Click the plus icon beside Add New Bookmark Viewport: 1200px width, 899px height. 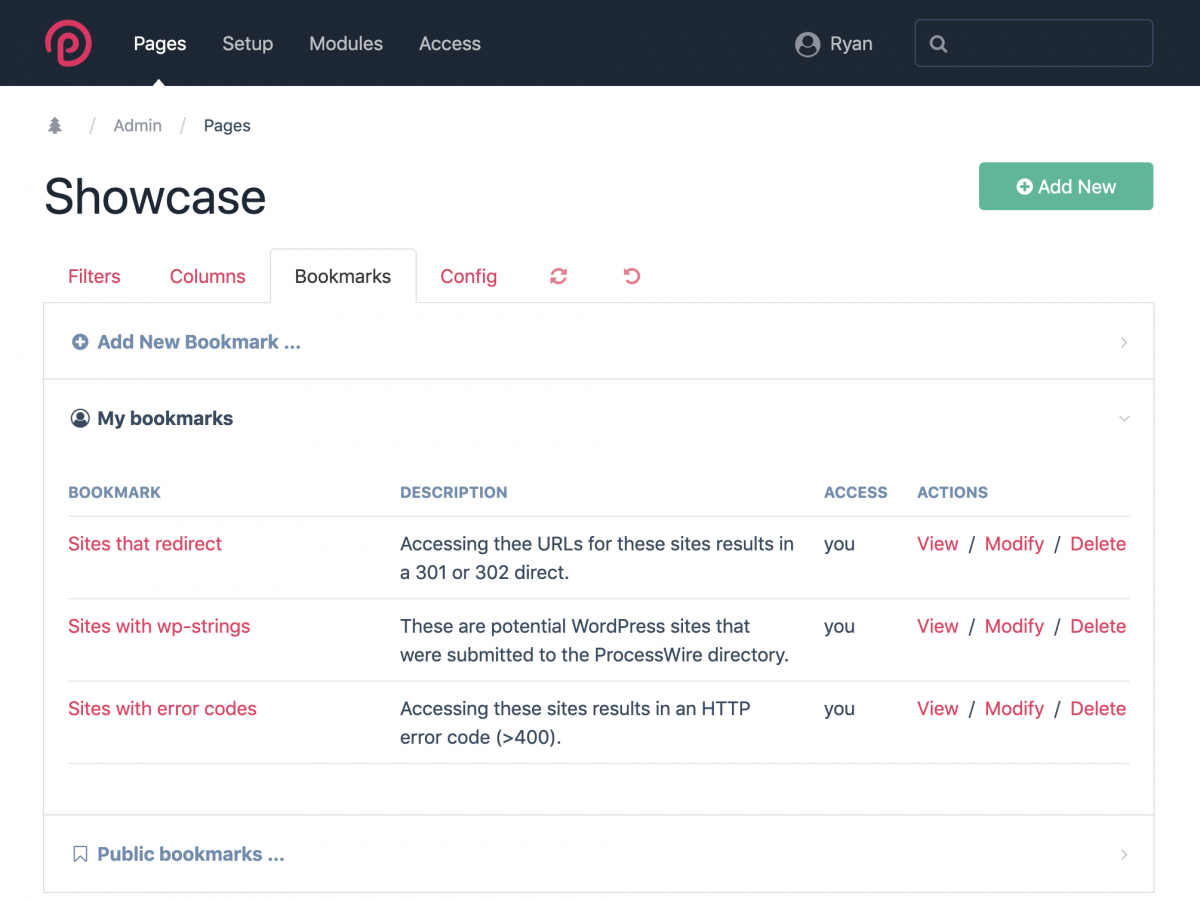point(80,342)
